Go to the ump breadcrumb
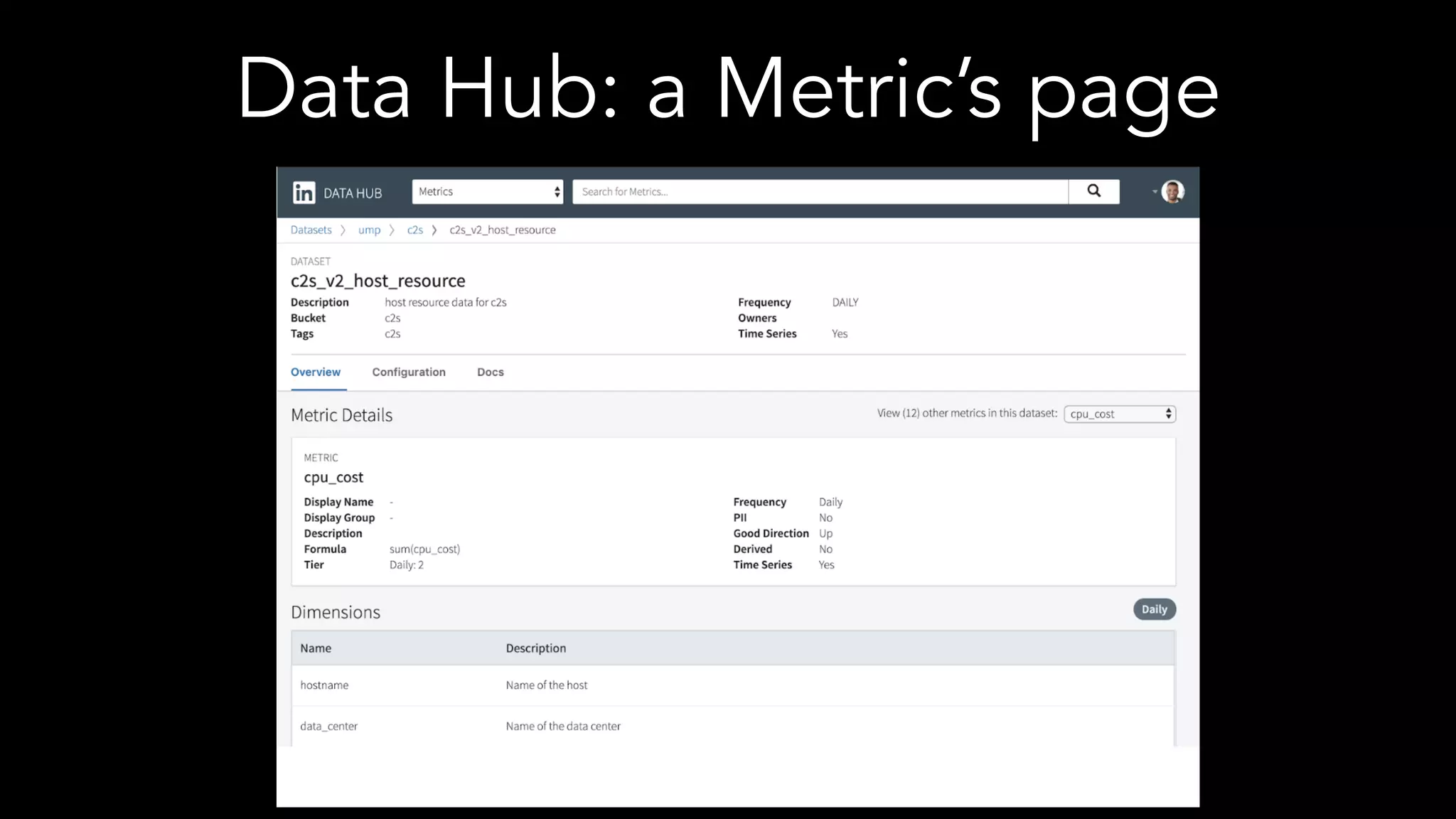The width and height of the screenshot is (1456, 819). click(x=369, y=230)
